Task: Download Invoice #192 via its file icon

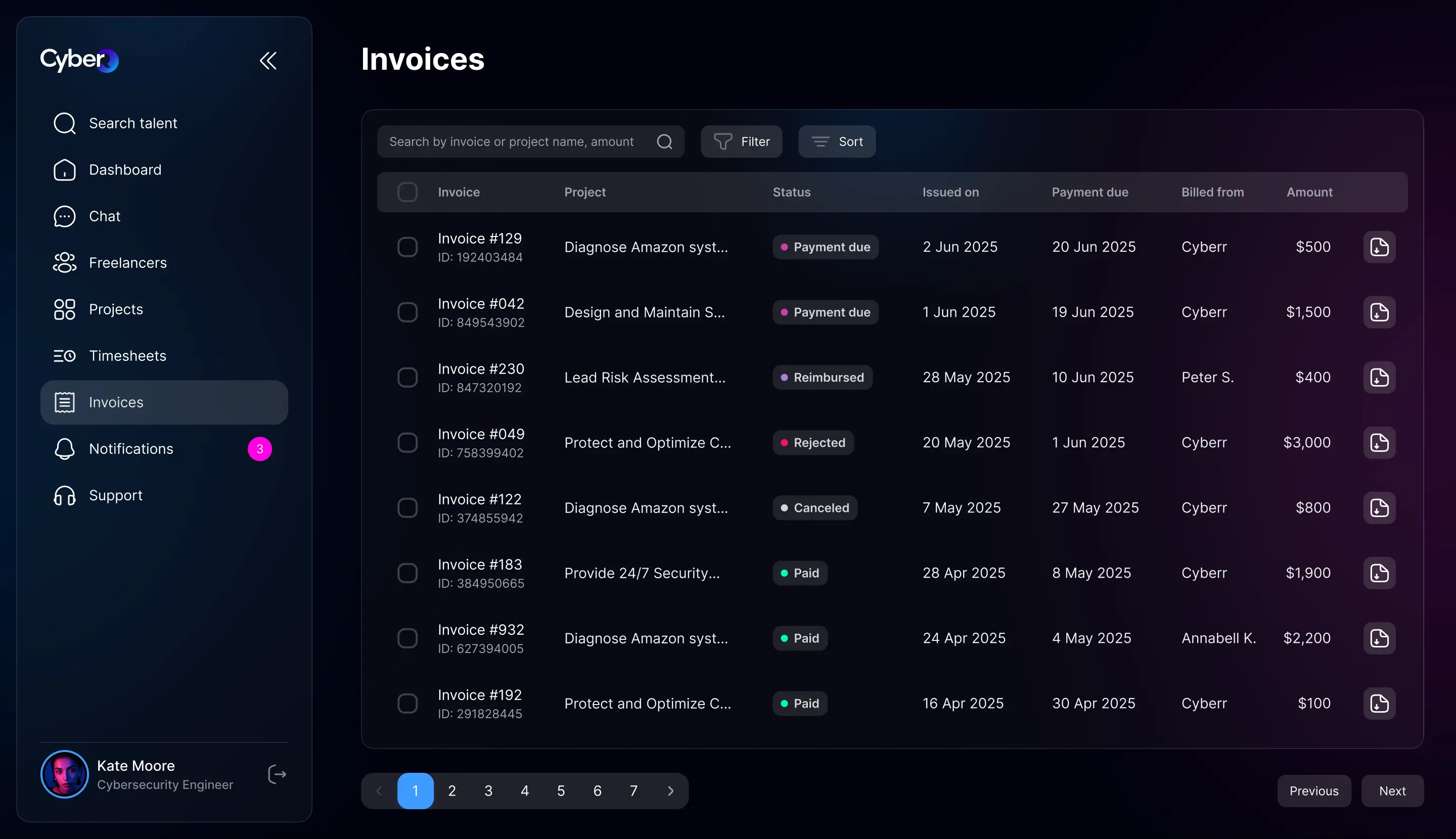Action: click(x=1379, y=704)
